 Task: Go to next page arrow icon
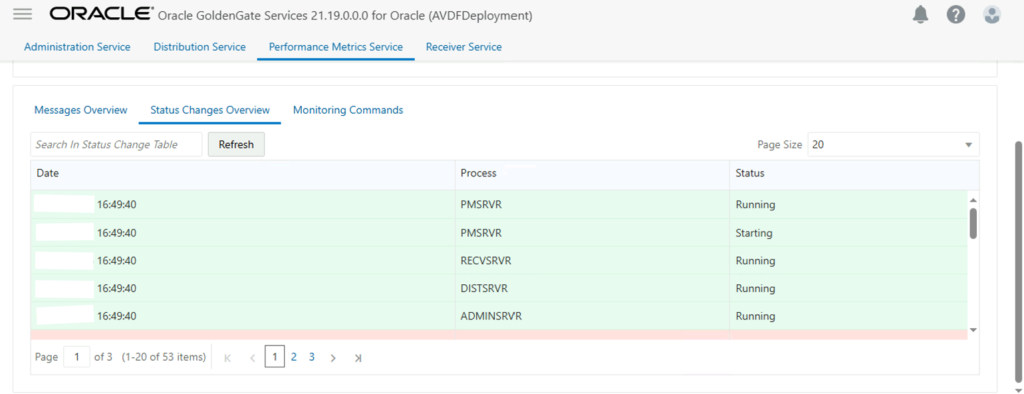(x=333, y=357)
